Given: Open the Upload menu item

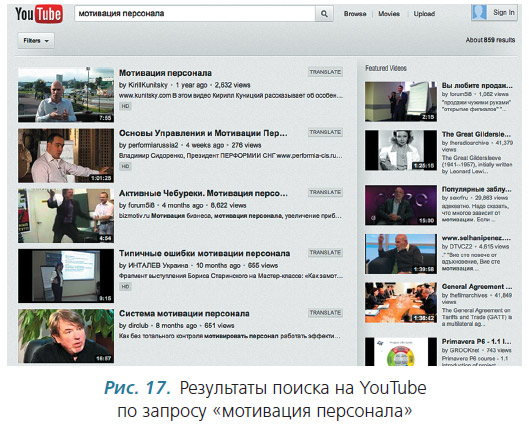Looking at the screenshot, I should pos(424,14).
